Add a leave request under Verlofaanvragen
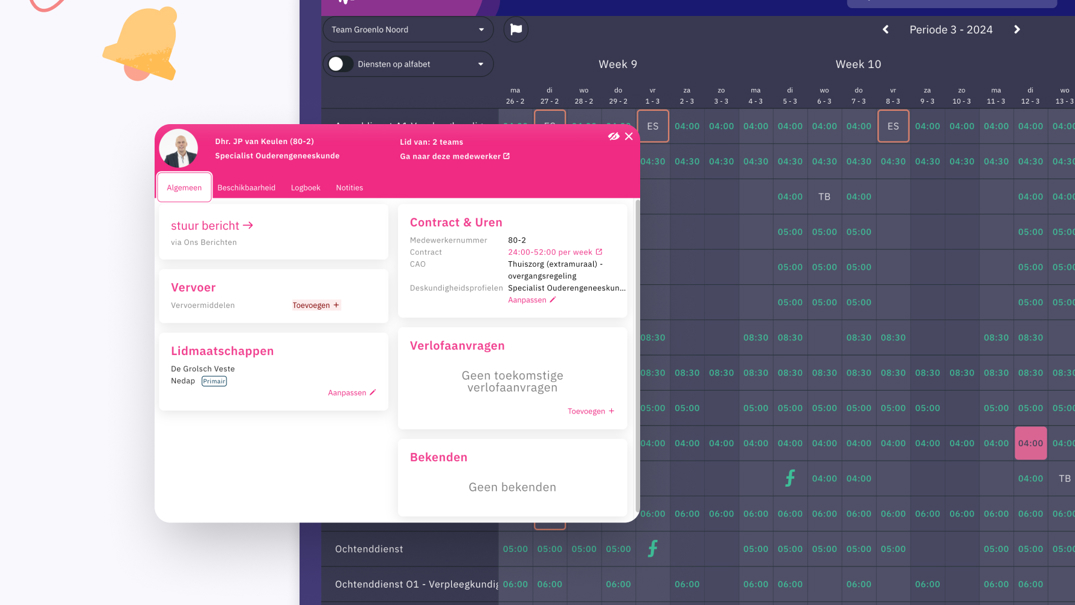Viewport: 1075px width, 605px height. 591,411
